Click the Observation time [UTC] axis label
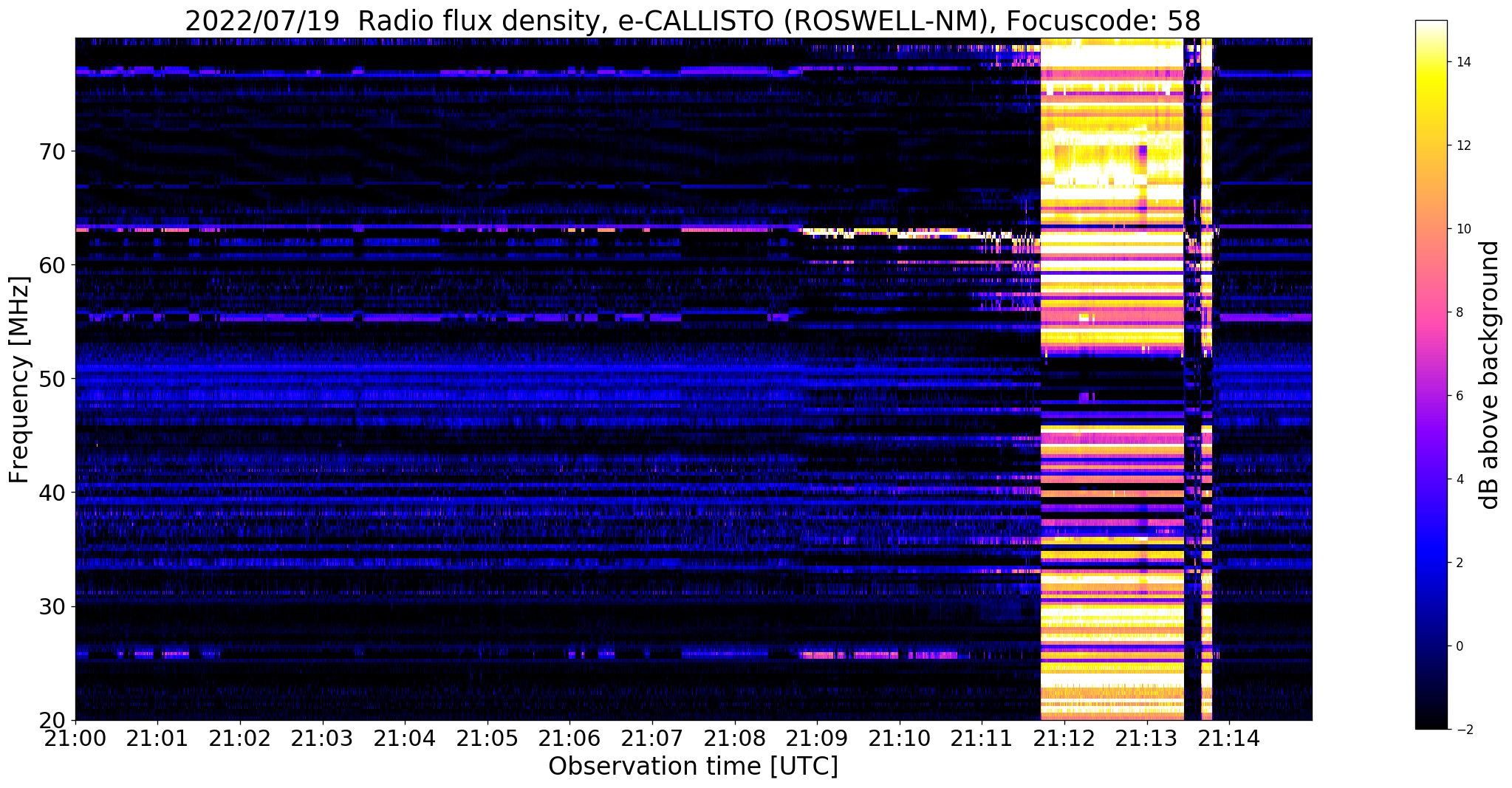Screen dimensions: 1512x788 pyautogui.click(x=693, y=767)
